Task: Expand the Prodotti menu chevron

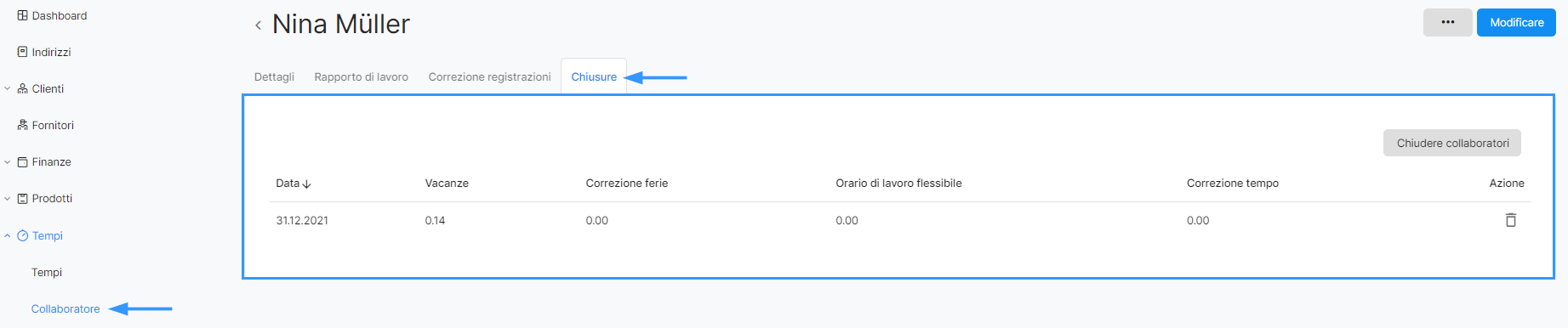Action: pyautogui.click(x=8, y=198)
